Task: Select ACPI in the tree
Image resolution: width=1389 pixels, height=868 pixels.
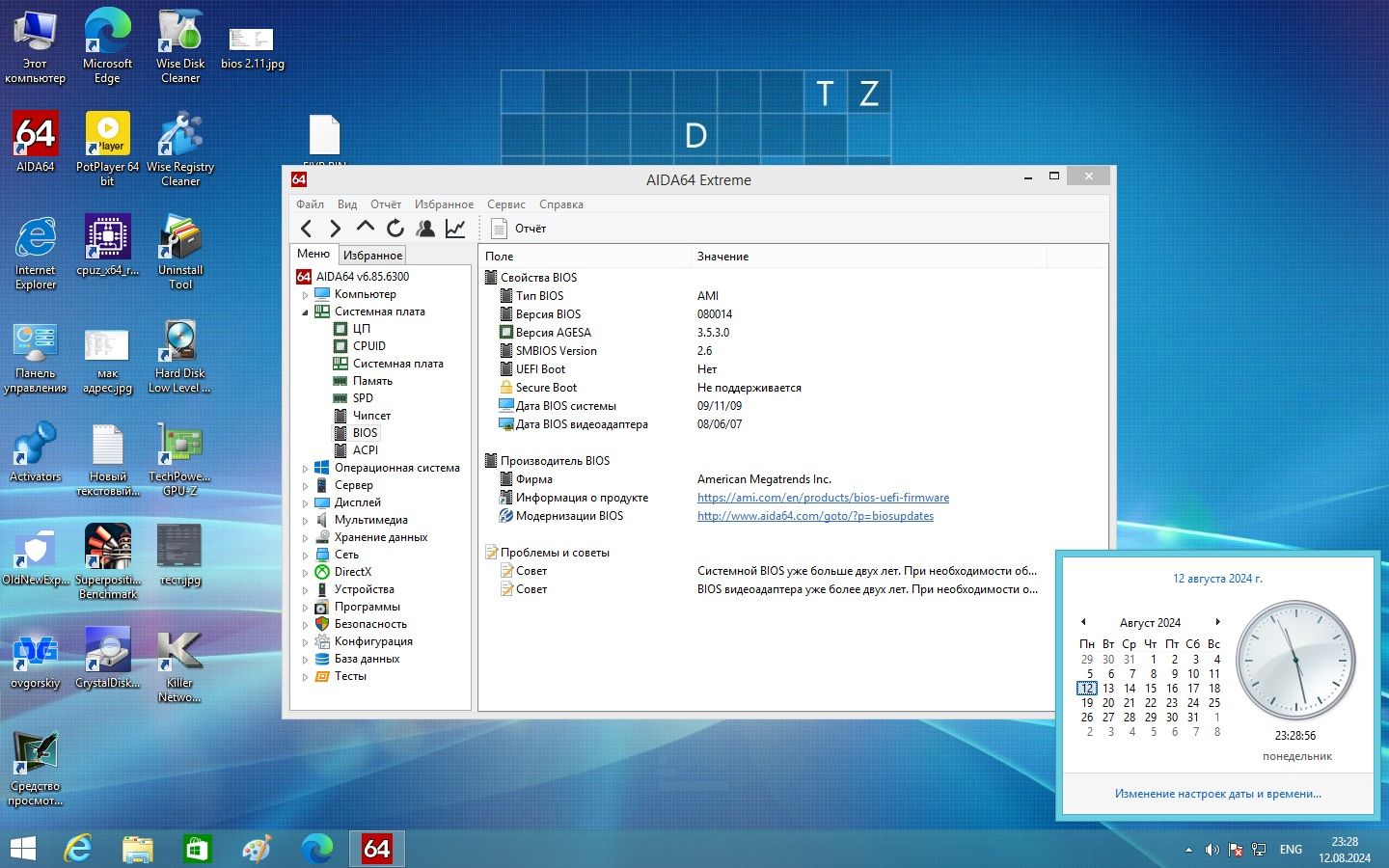Action: pos(365,450)
